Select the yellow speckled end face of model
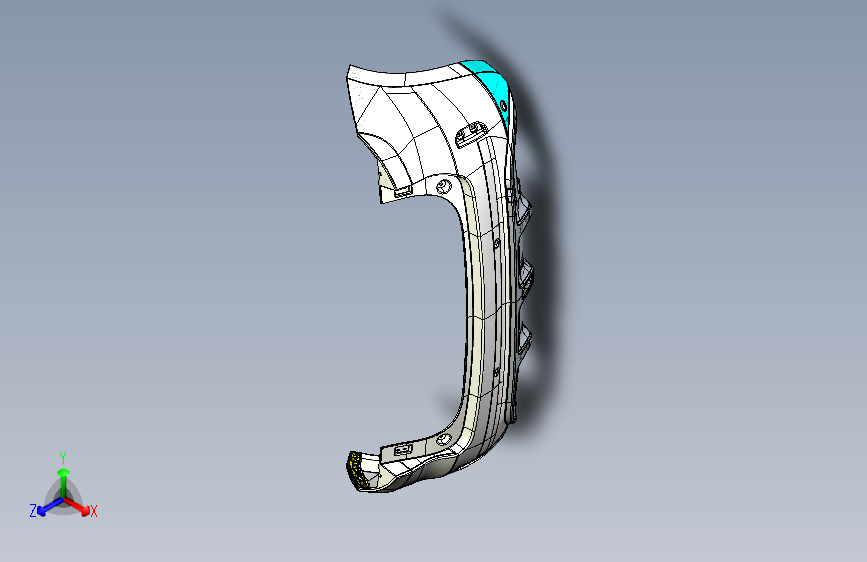Screen dimensions: 867x562 coord(357,470)
